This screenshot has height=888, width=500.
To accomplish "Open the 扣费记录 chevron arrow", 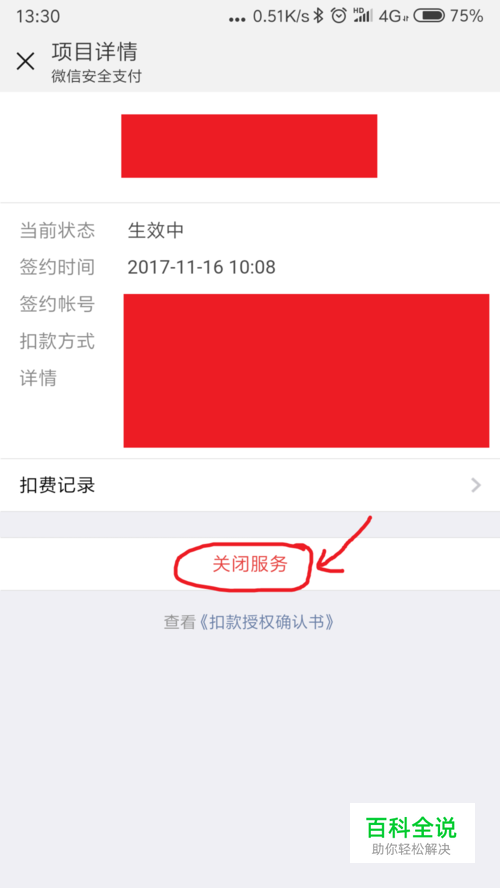I will pos(476,485).
